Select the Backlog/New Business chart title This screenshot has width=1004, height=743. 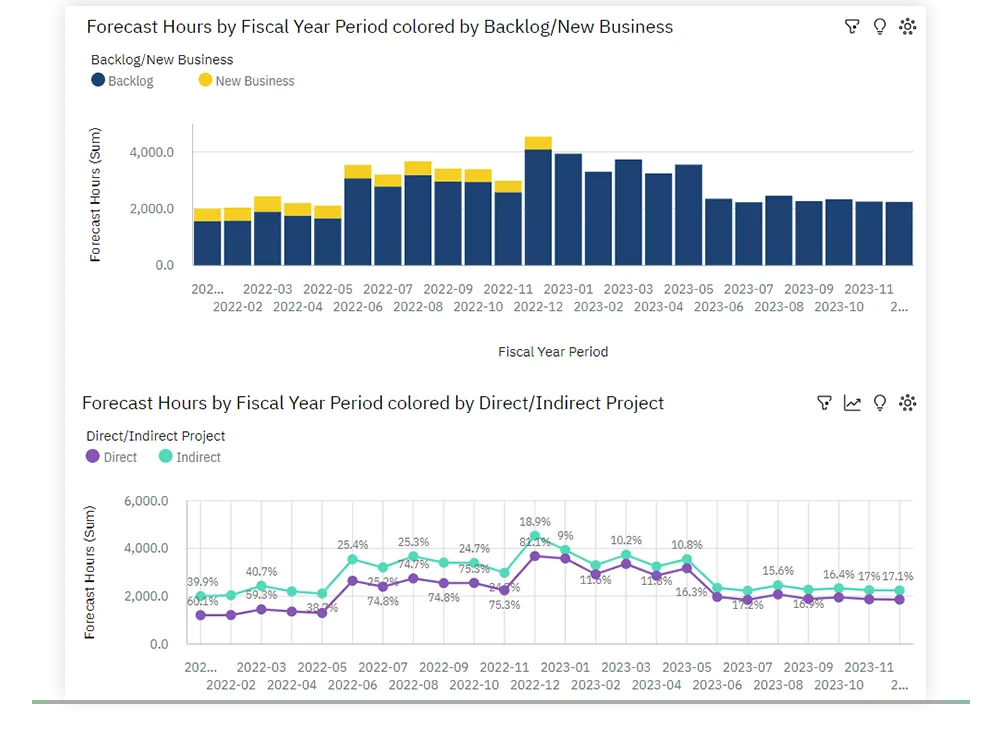point(379,27)
